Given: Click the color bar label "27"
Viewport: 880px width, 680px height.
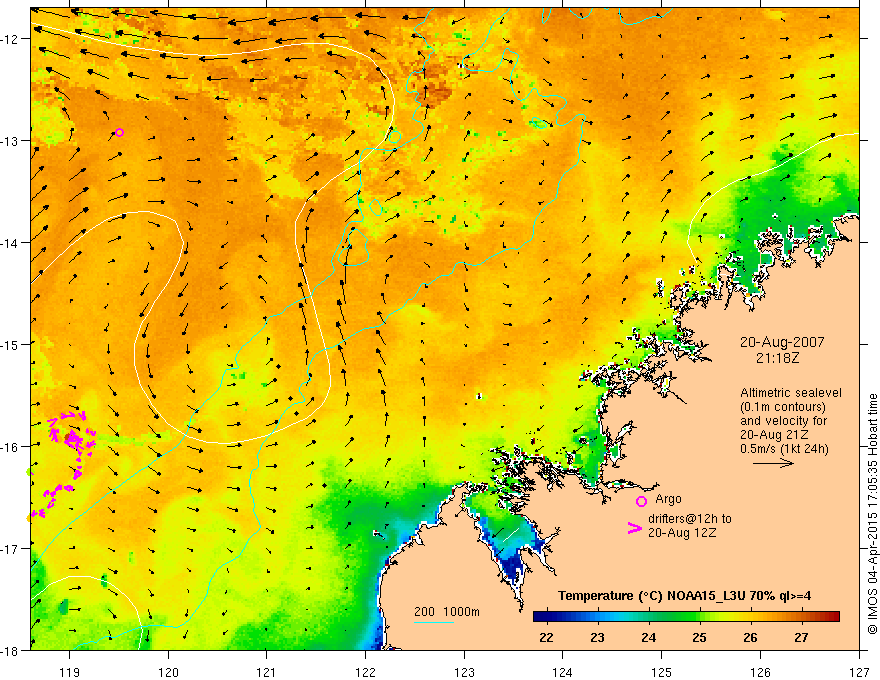Looking at the screenshot, I should [x=801, y=638].
